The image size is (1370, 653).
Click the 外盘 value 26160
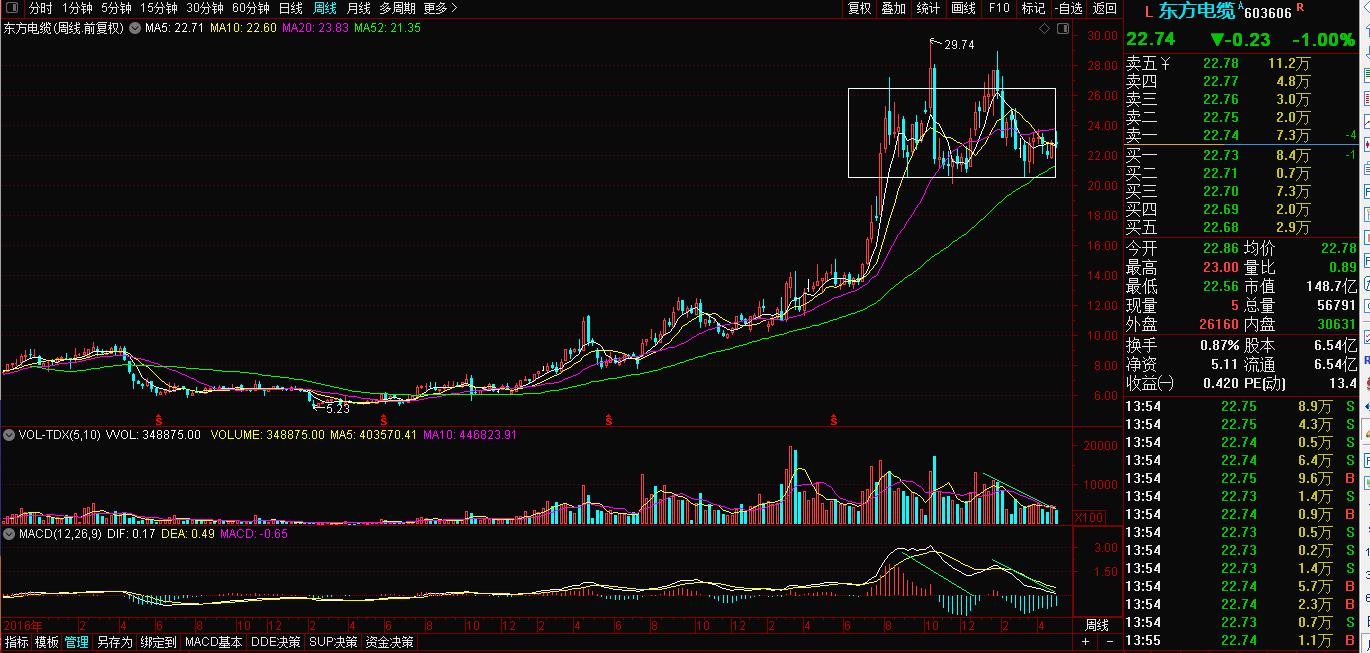(x=1219, y=324)
